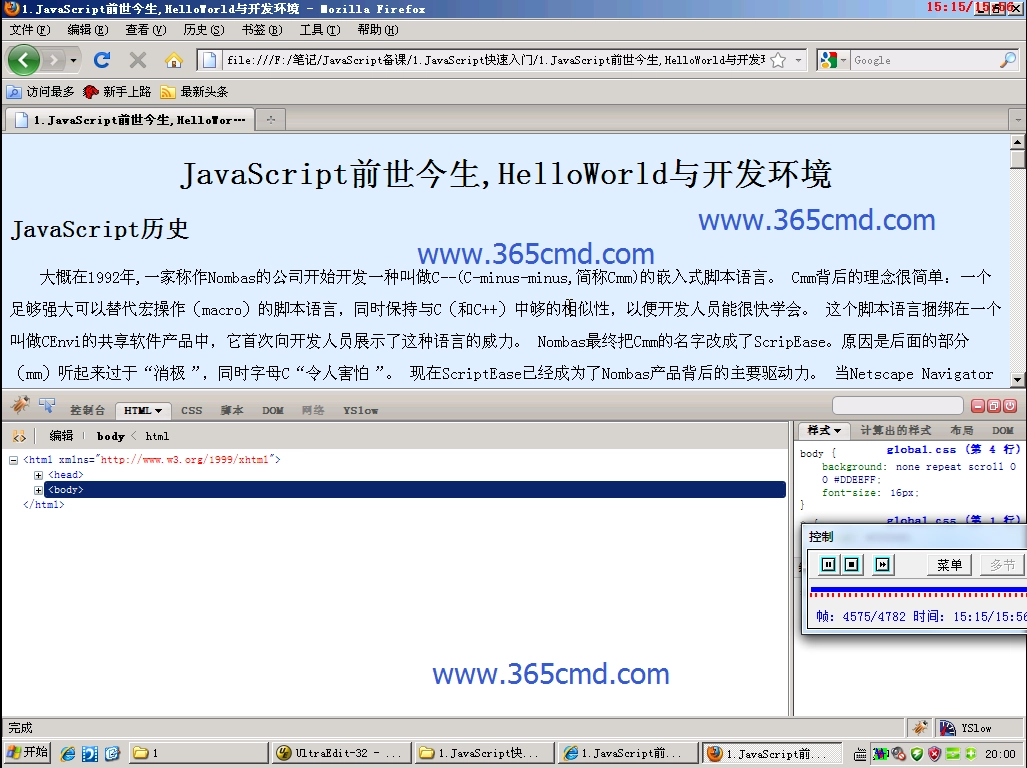The height and width of the screenshot is (768, 1027).
Task: Switch to the CSS tab in Firebug
Action: [x=191, y=410]
